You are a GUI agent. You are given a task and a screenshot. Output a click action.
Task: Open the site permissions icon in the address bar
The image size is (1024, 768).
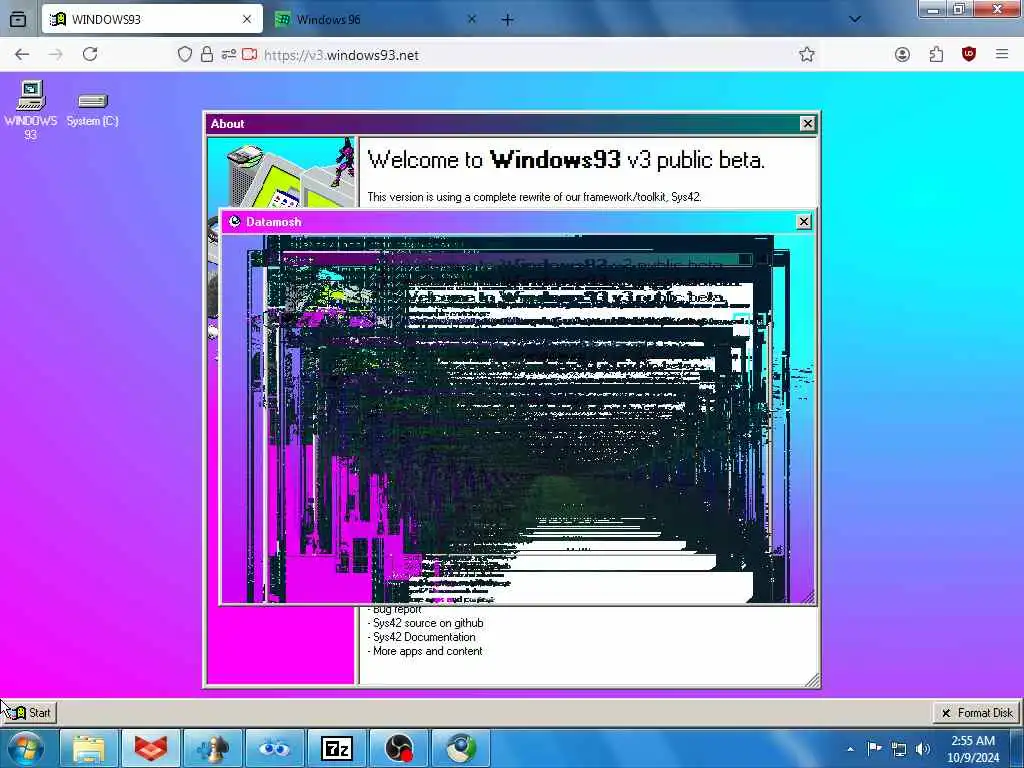tap(228, 55)
